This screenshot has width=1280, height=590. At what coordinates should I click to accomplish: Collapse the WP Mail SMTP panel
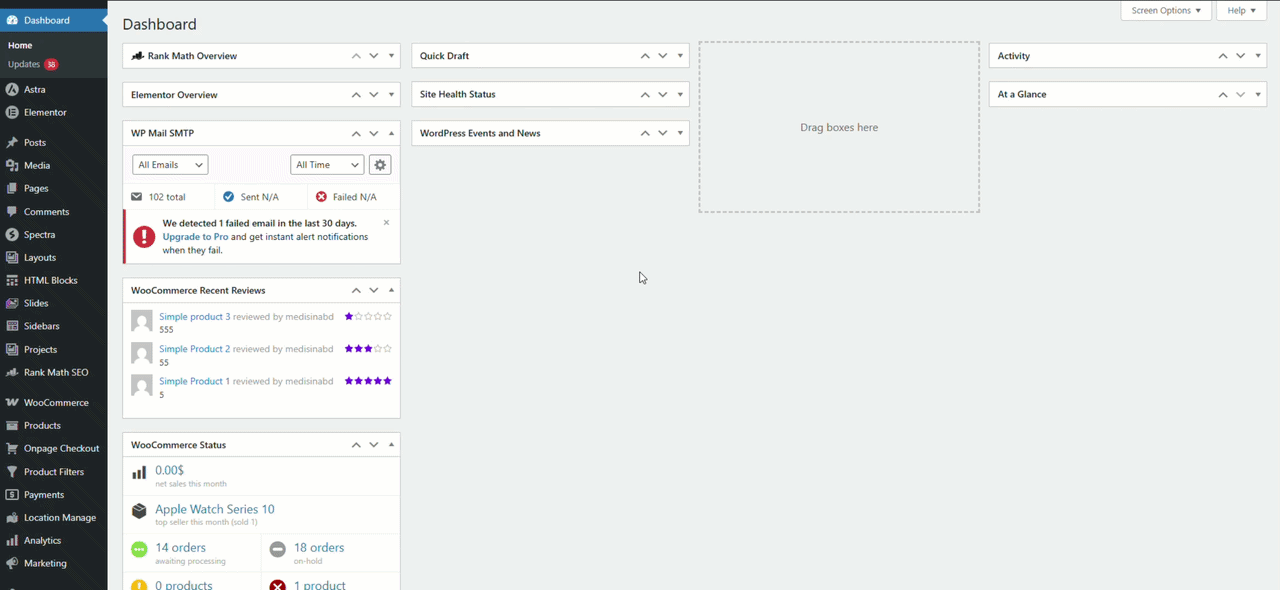[391, 133]
